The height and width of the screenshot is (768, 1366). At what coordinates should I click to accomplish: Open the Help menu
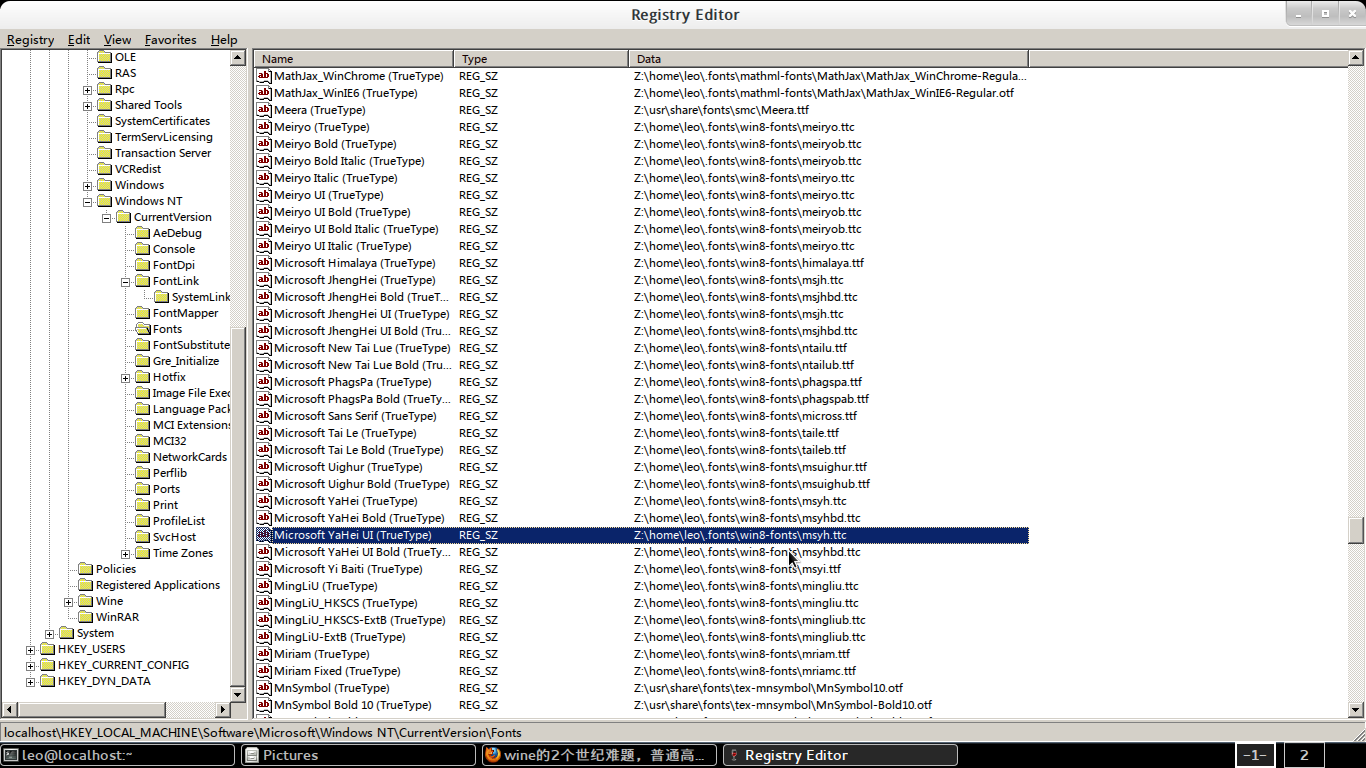click(x=224, y=40)
